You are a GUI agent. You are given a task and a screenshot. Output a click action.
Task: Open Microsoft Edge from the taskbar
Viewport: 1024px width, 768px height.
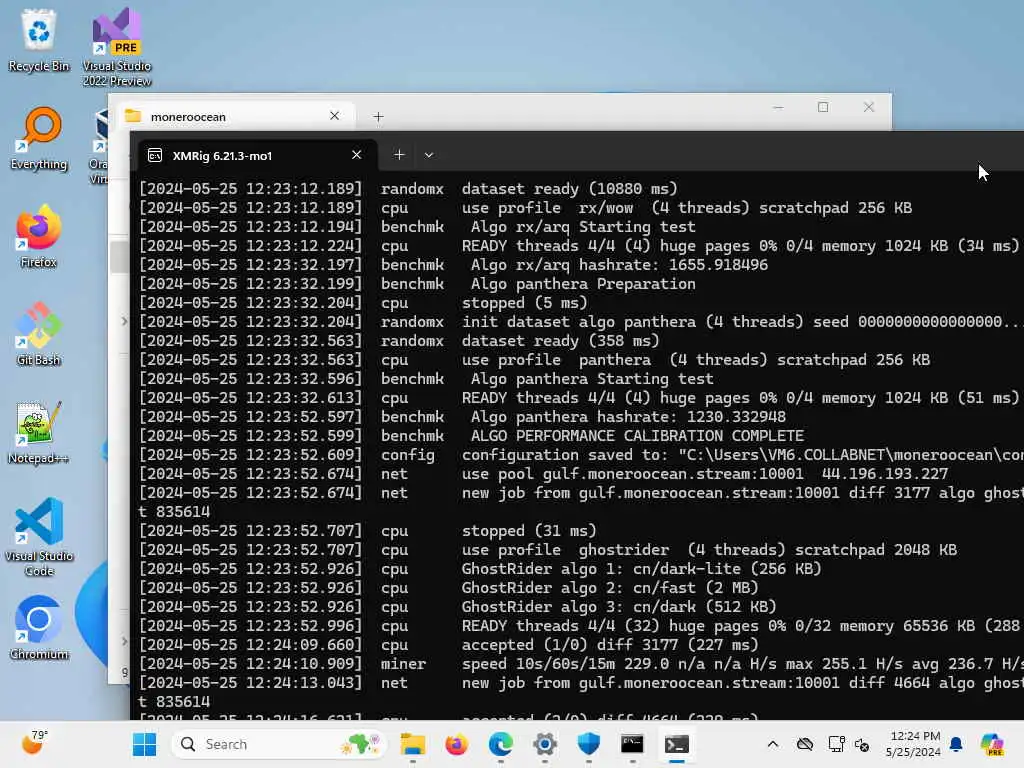(x=501, y=744)
